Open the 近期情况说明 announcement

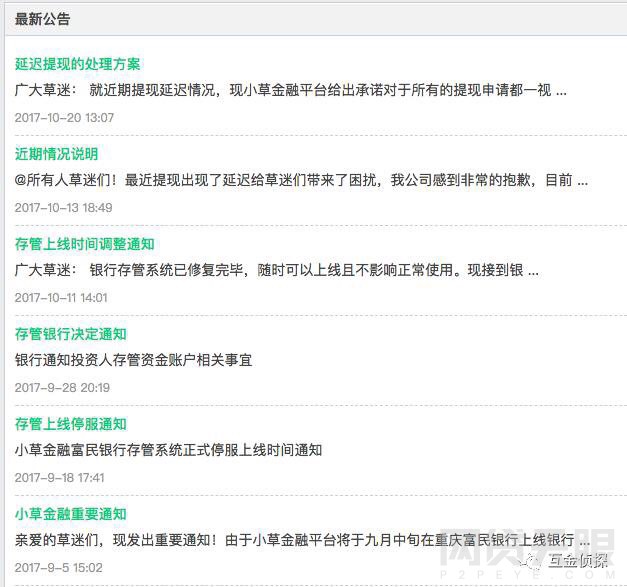(x=56, y=154)
